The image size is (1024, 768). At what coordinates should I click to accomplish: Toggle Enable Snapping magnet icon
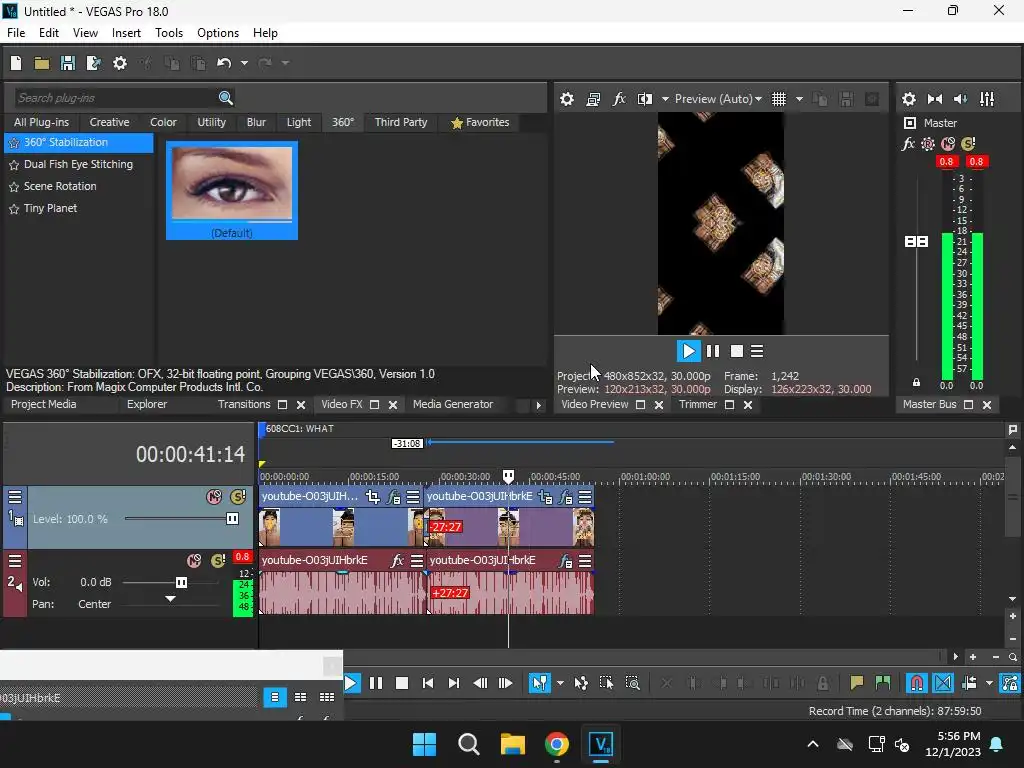[x=917, y=683]
